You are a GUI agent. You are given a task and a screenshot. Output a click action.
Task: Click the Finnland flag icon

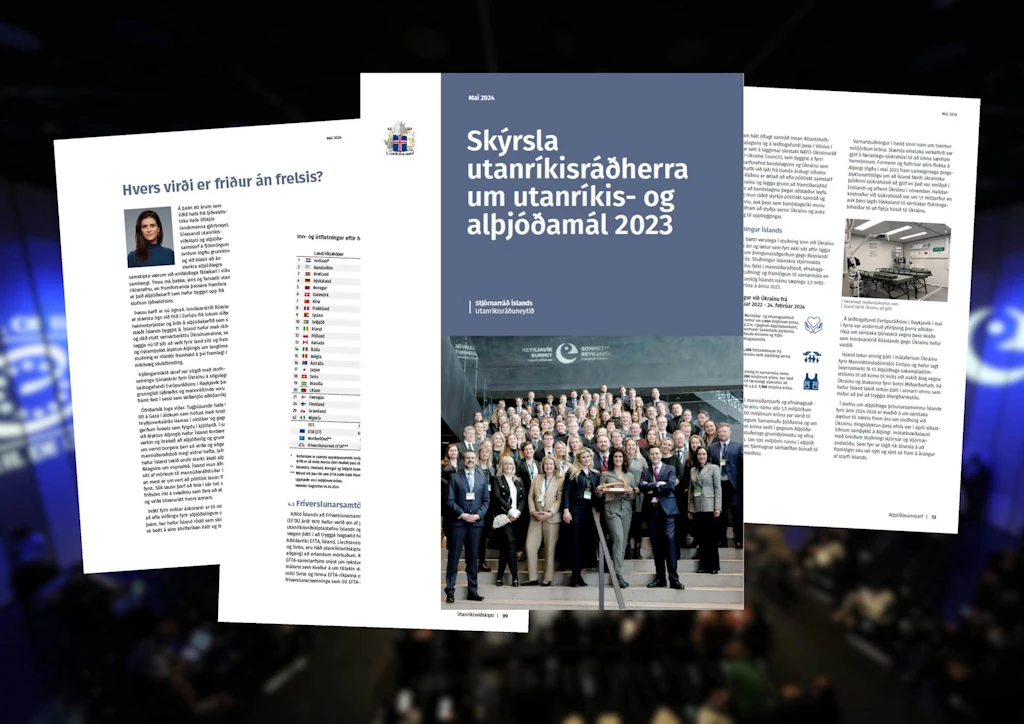click(x=303, y=404)
